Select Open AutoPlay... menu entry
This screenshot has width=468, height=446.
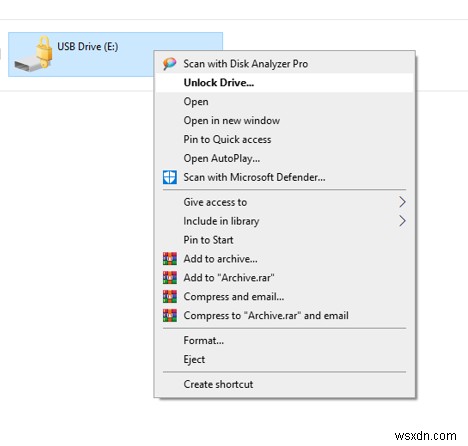[285, 158]
